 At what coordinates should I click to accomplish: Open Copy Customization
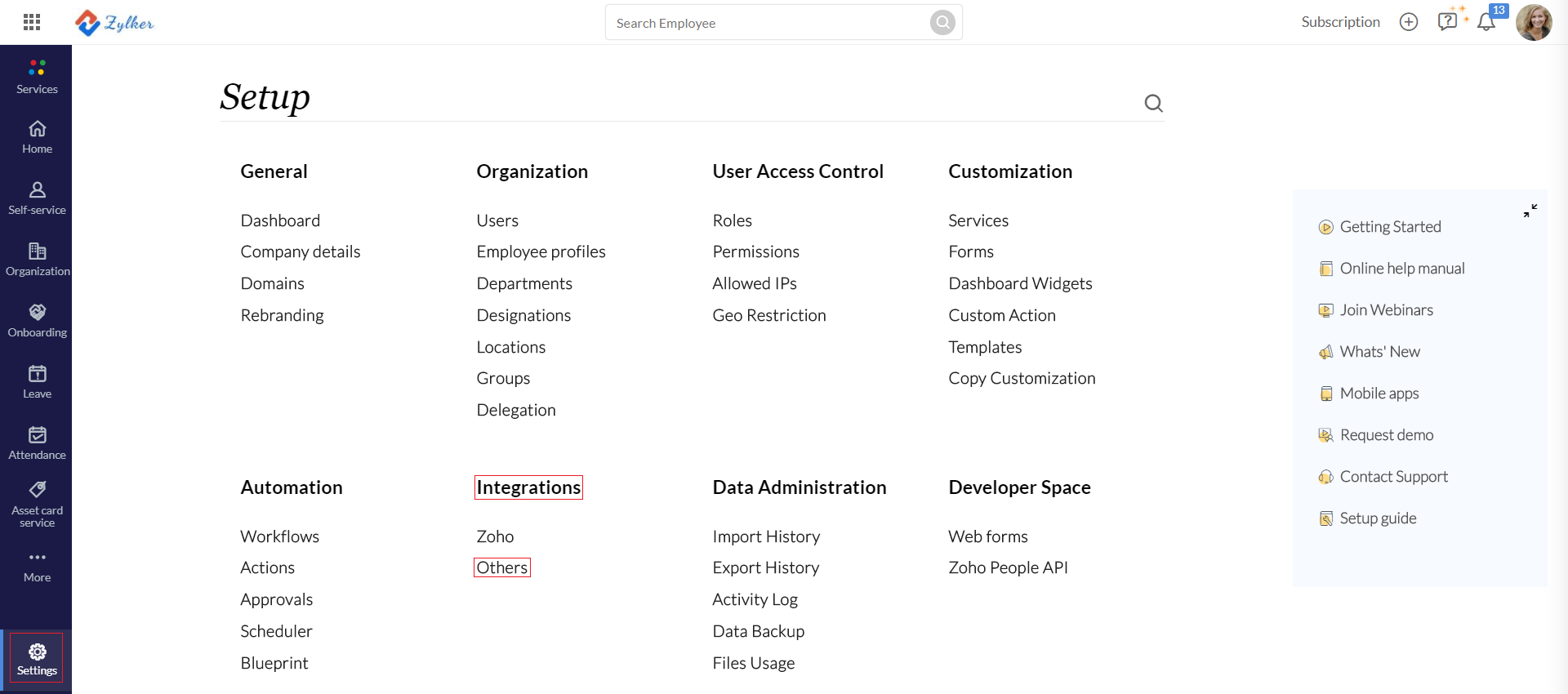coord(1022,379)
